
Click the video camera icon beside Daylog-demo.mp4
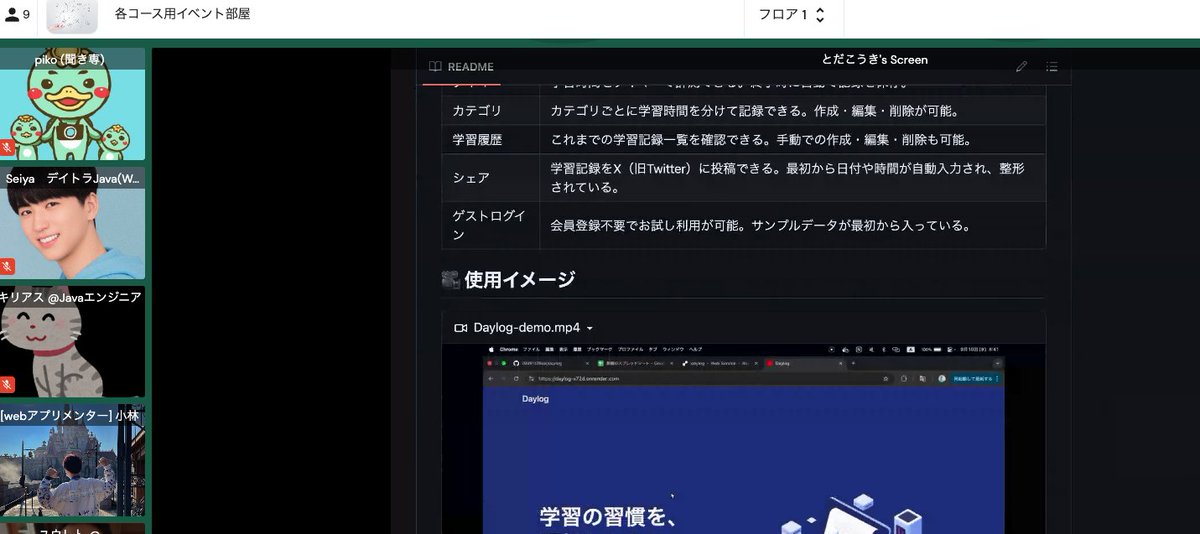[x=461, y=328]
